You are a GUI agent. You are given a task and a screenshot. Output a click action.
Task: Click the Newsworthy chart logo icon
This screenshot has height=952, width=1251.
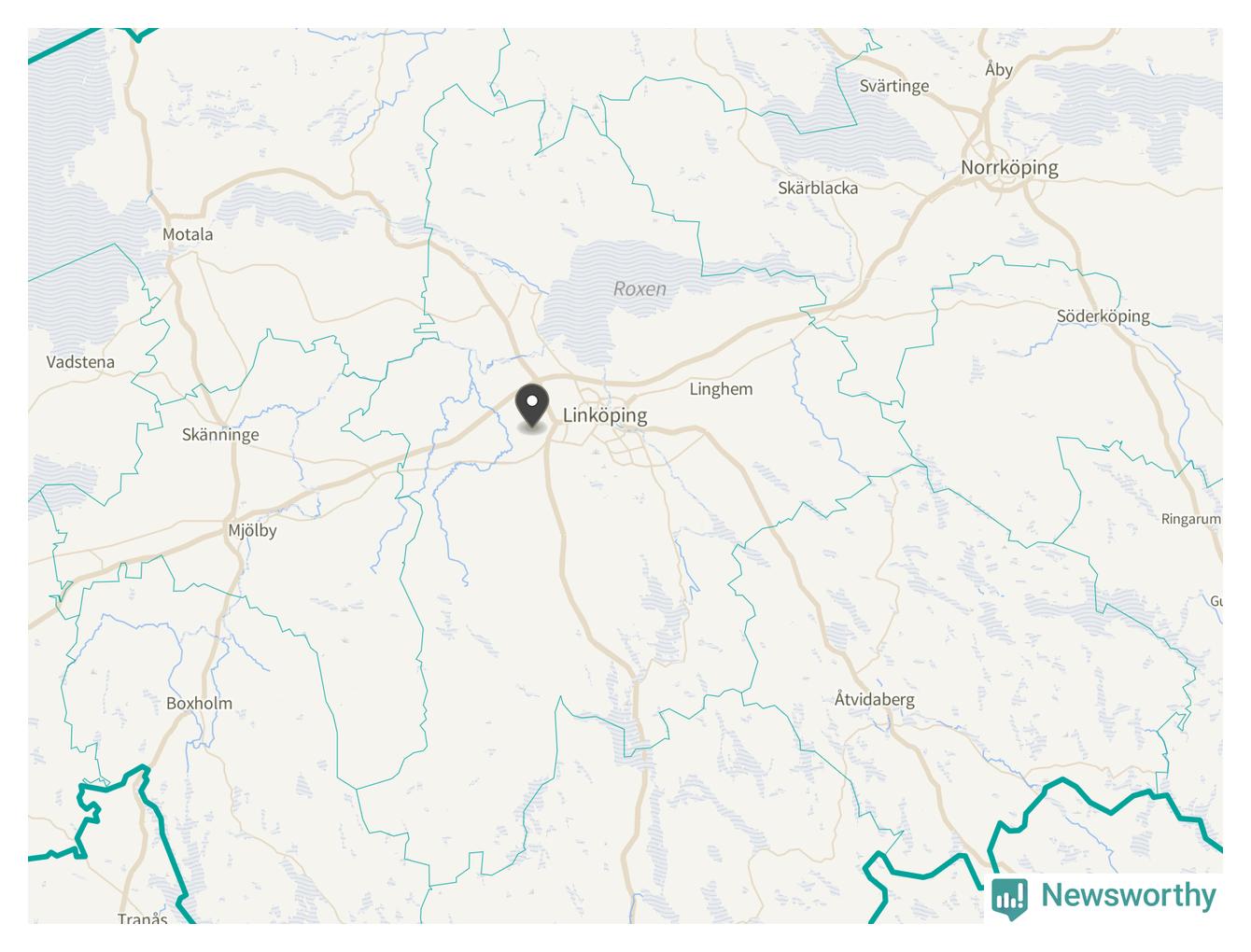point(1009,898)
